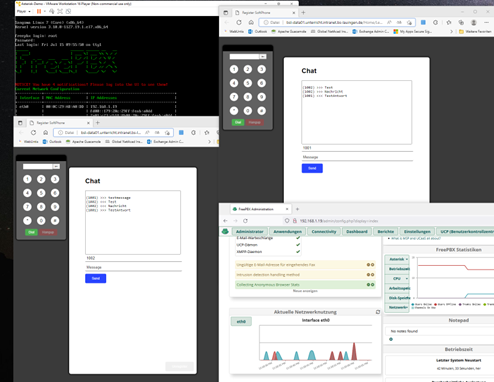Open FreePBX Anwendungen menu
This screenshot has height=382, width=494.
tap(287, 232)
